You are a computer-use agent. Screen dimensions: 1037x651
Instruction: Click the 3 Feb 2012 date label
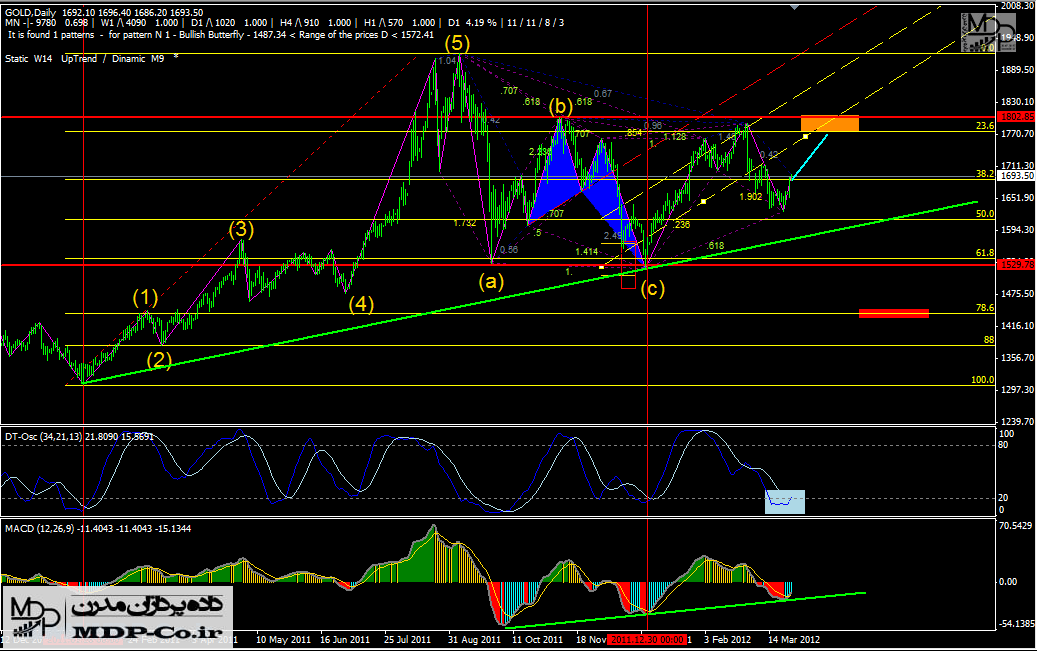coord(727,640)
